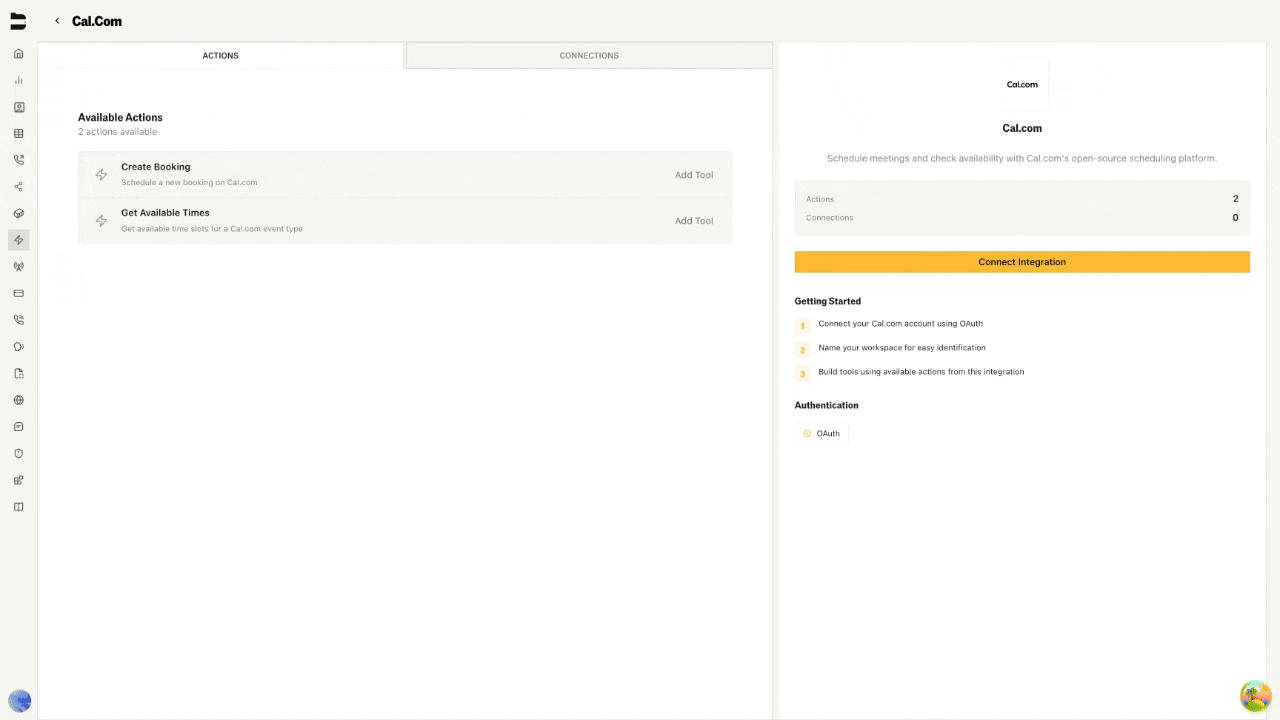Open the share nodes sidebar icon

pos(18,187)
